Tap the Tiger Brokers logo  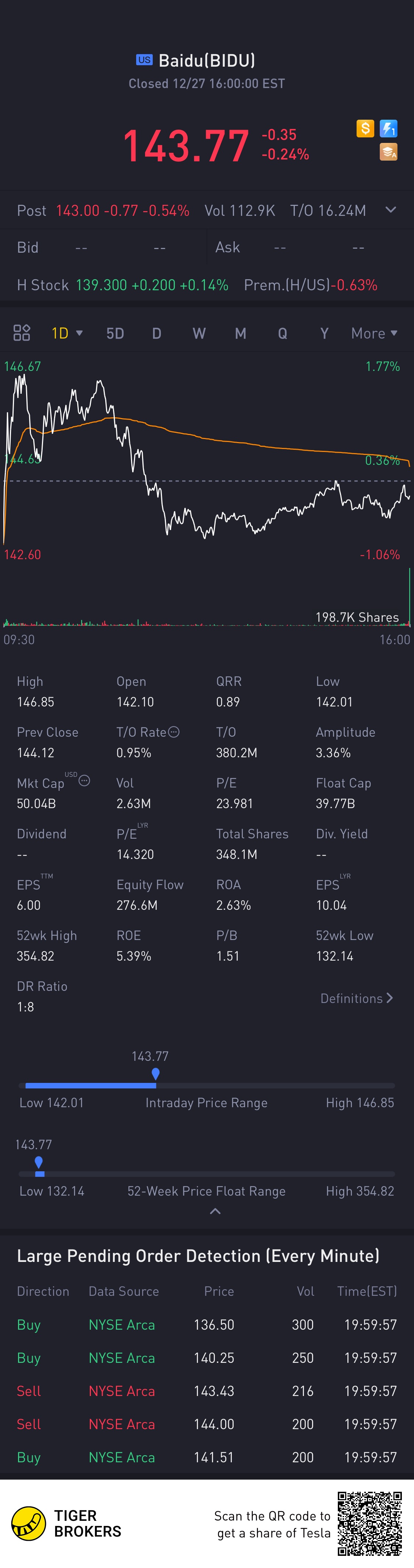coord(29,1523)
